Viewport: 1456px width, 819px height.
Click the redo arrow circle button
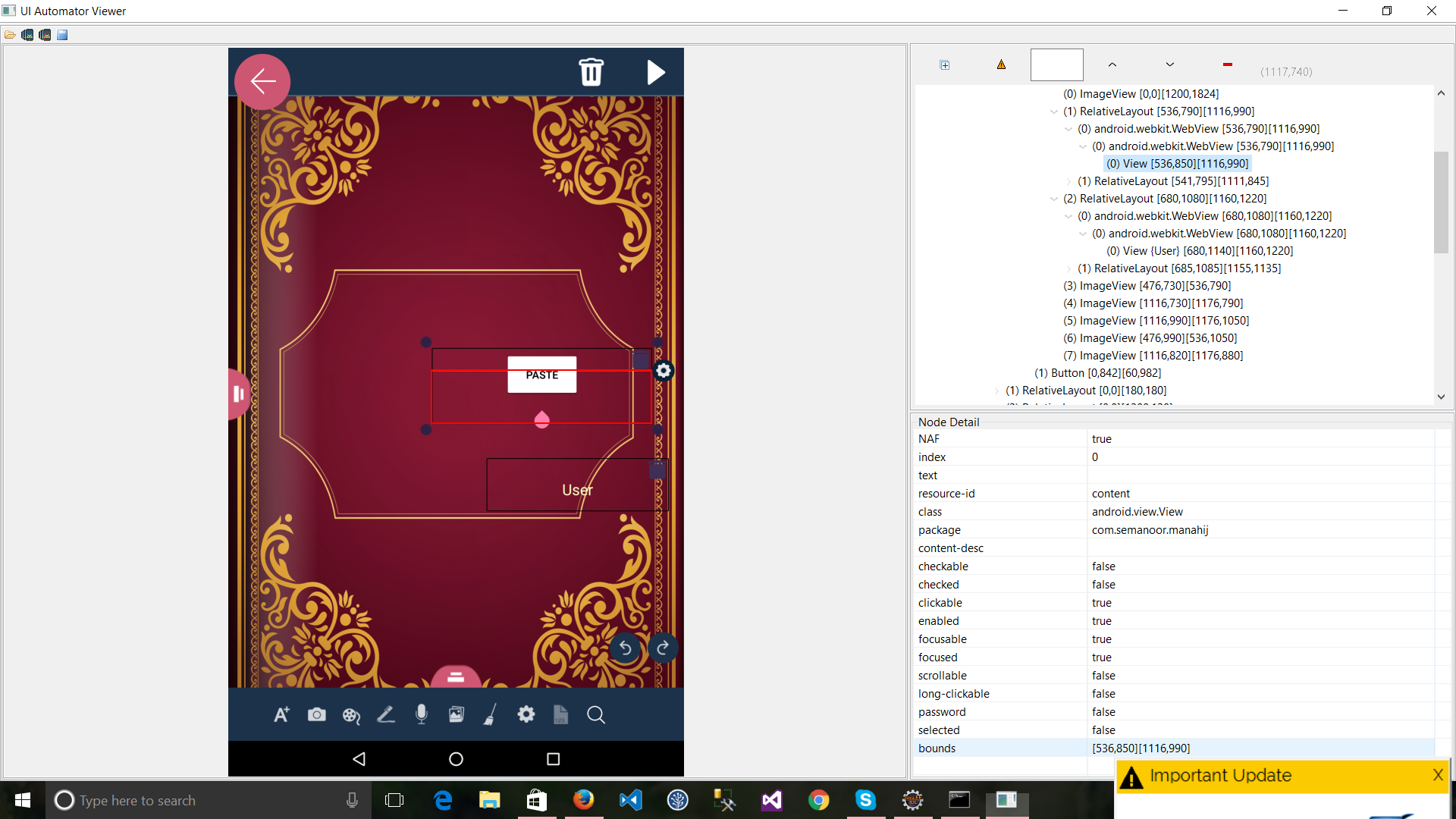(663, 648)
